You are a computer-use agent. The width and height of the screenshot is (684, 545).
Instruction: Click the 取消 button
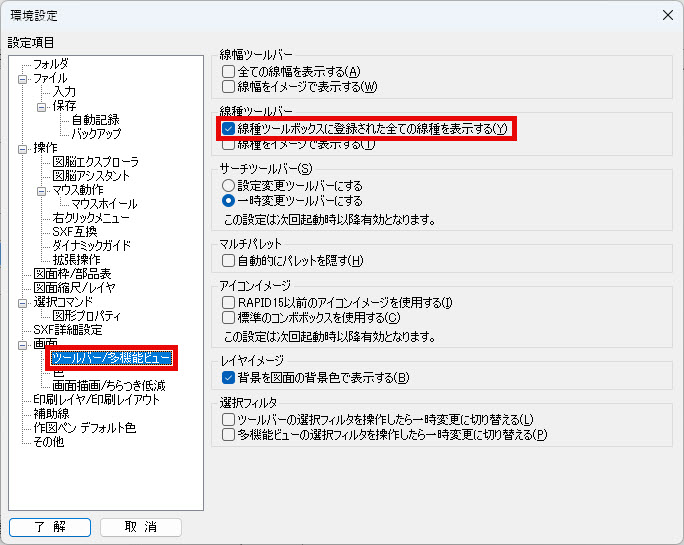pyautogui.click(x=140, y=527)
